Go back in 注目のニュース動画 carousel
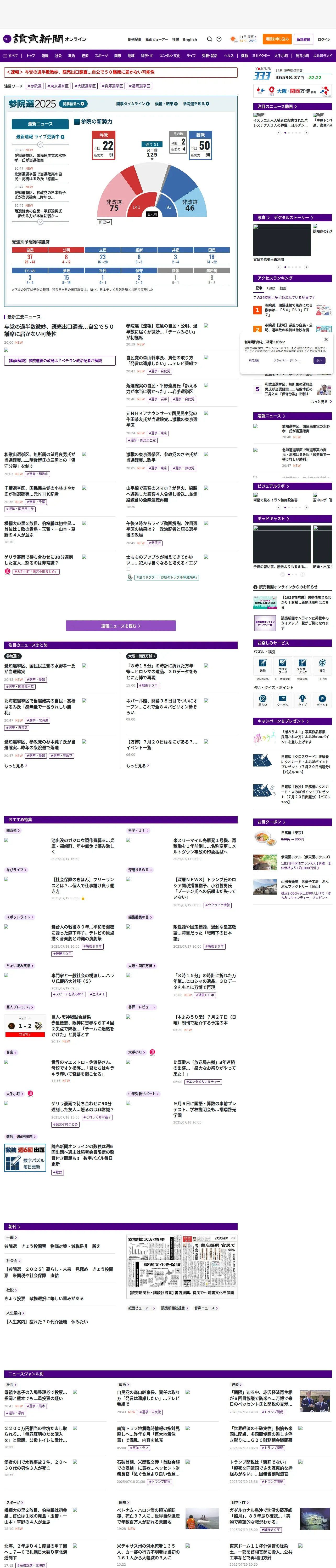The image size is (336, 1568). pos(279,133)
